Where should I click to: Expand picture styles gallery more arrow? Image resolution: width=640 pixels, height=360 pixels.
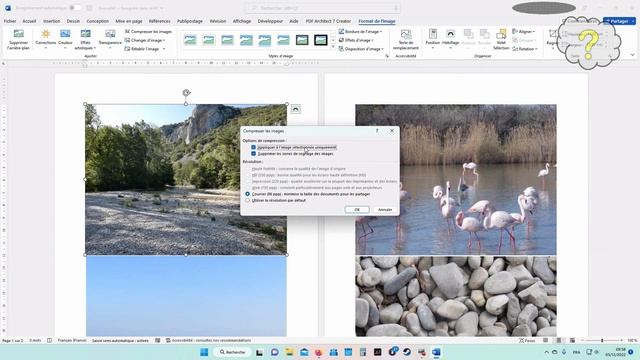333,47
